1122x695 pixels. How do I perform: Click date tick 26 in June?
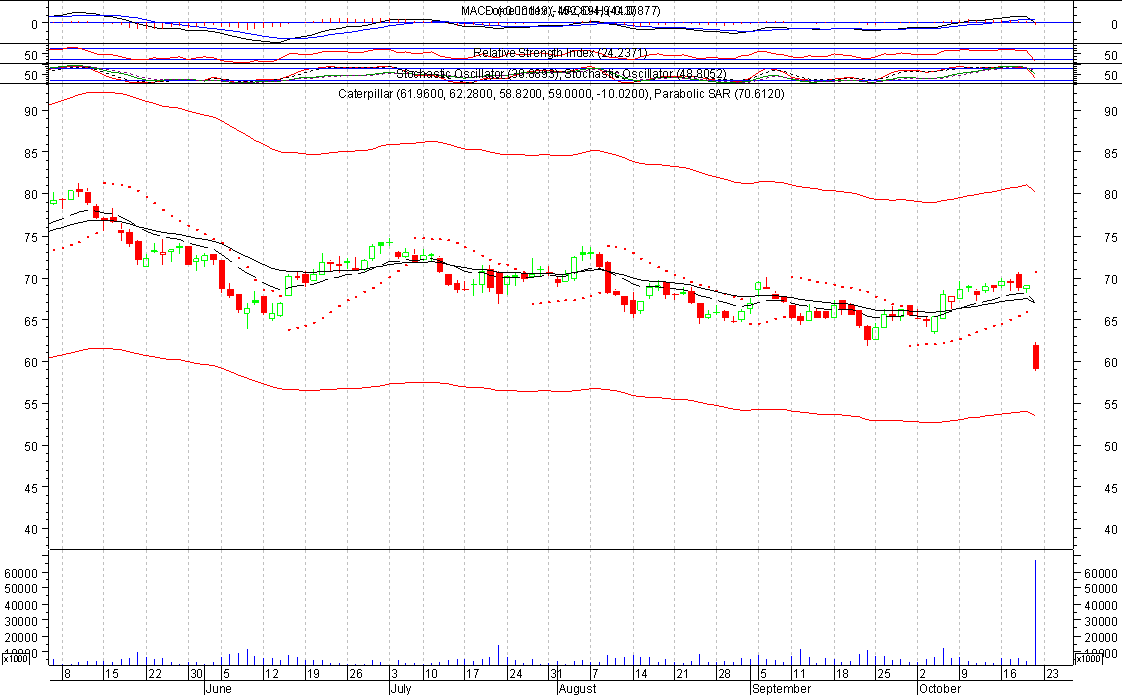[x=356, y=674]
